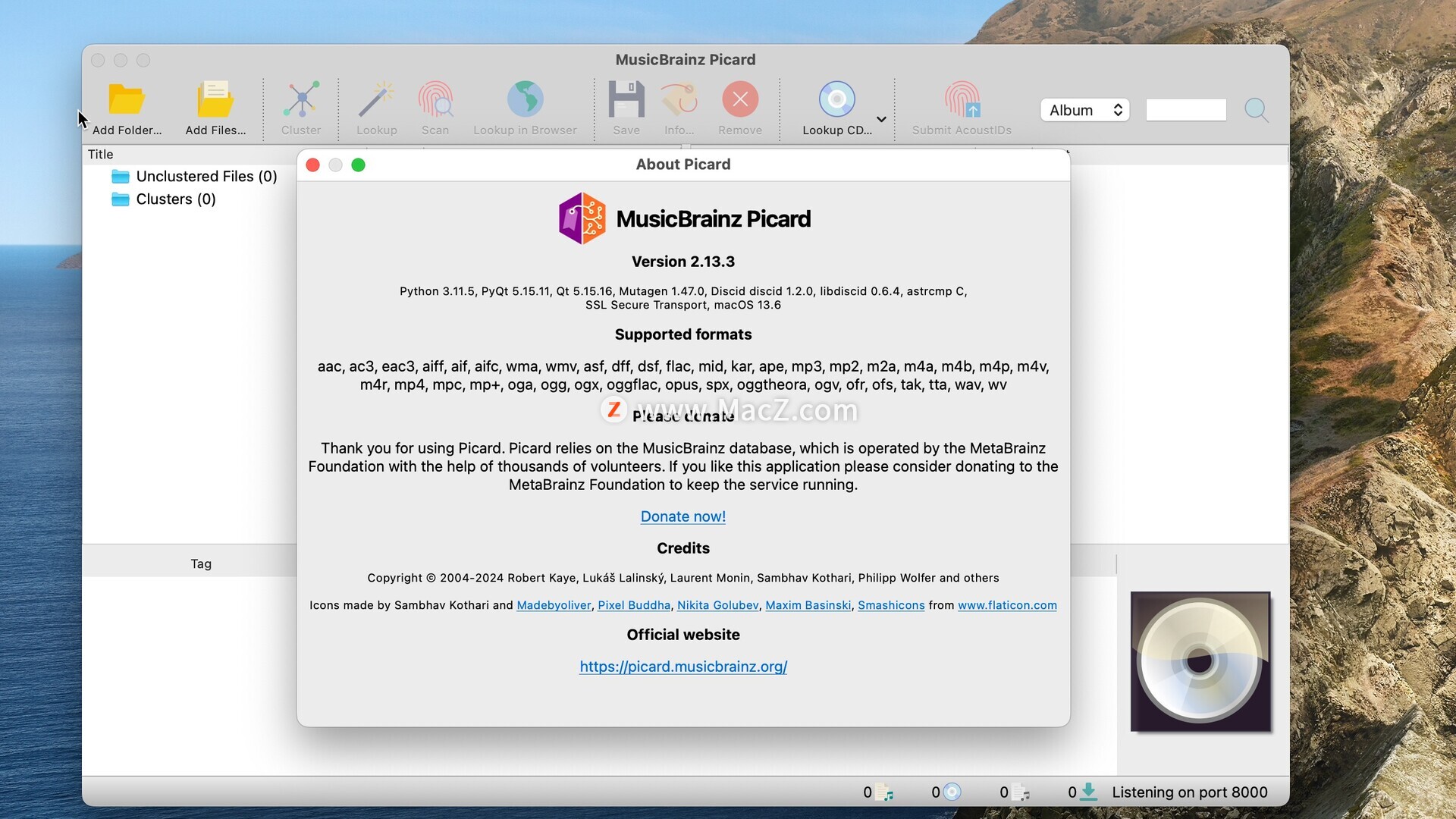The image size is (1456, 819).
Task: Click the search magnifier icon in toolbar
Action: 1257,110
